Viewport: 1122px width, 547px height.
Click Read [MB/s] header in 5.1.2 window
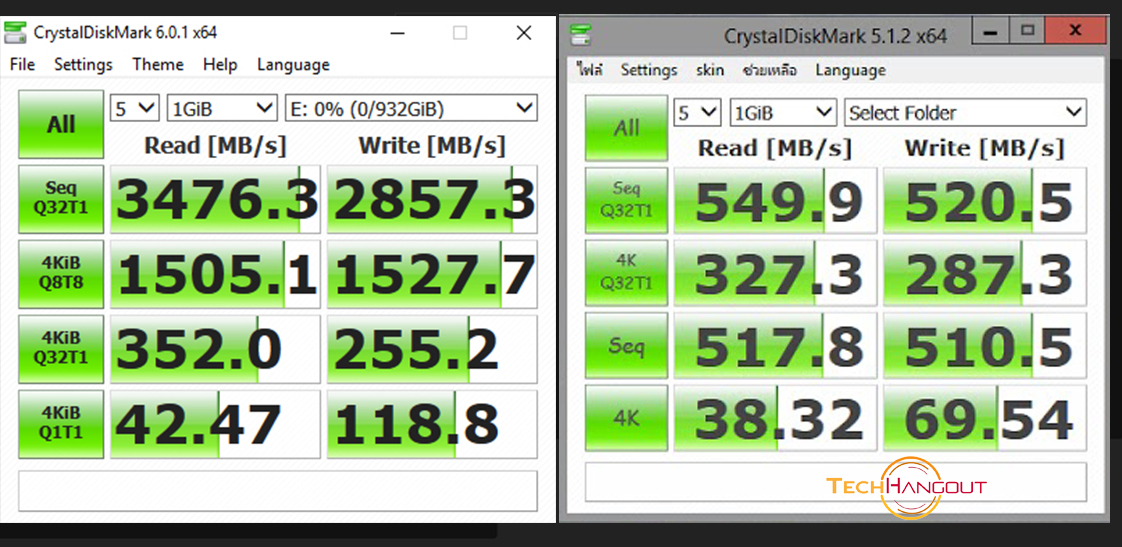coord(775,148)
